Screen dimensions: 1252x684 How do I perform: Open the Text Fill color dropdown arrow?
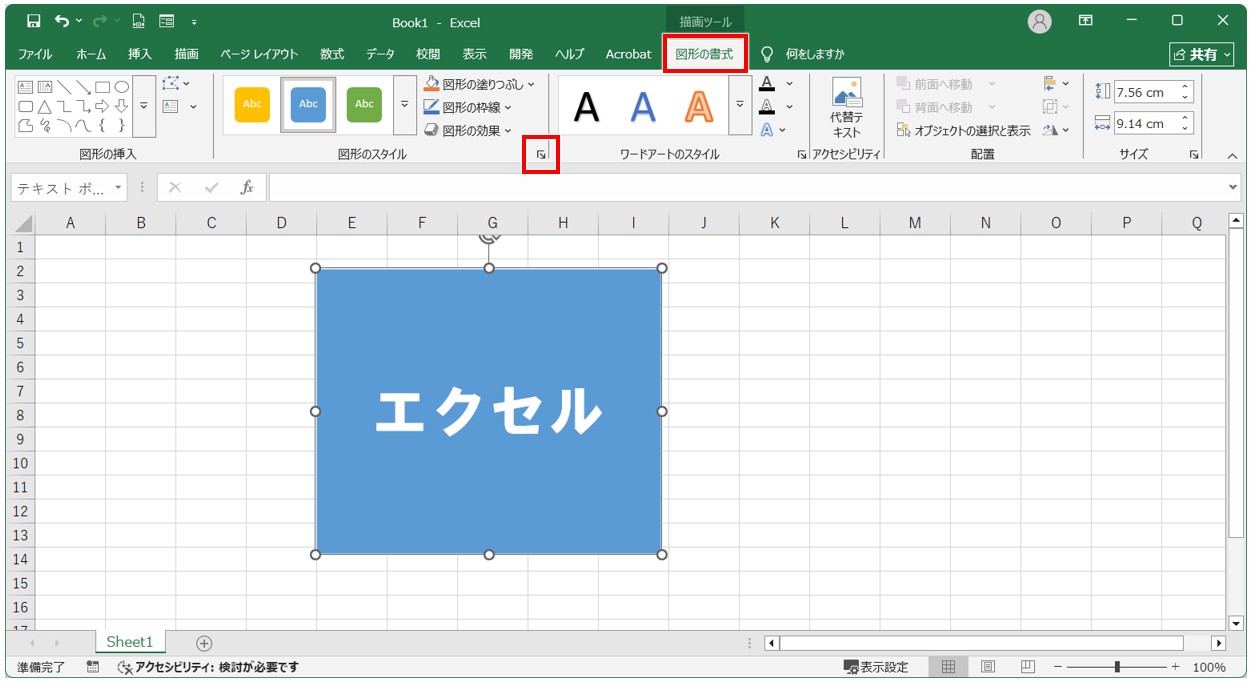pyautogui.click(x=789, y=84)
